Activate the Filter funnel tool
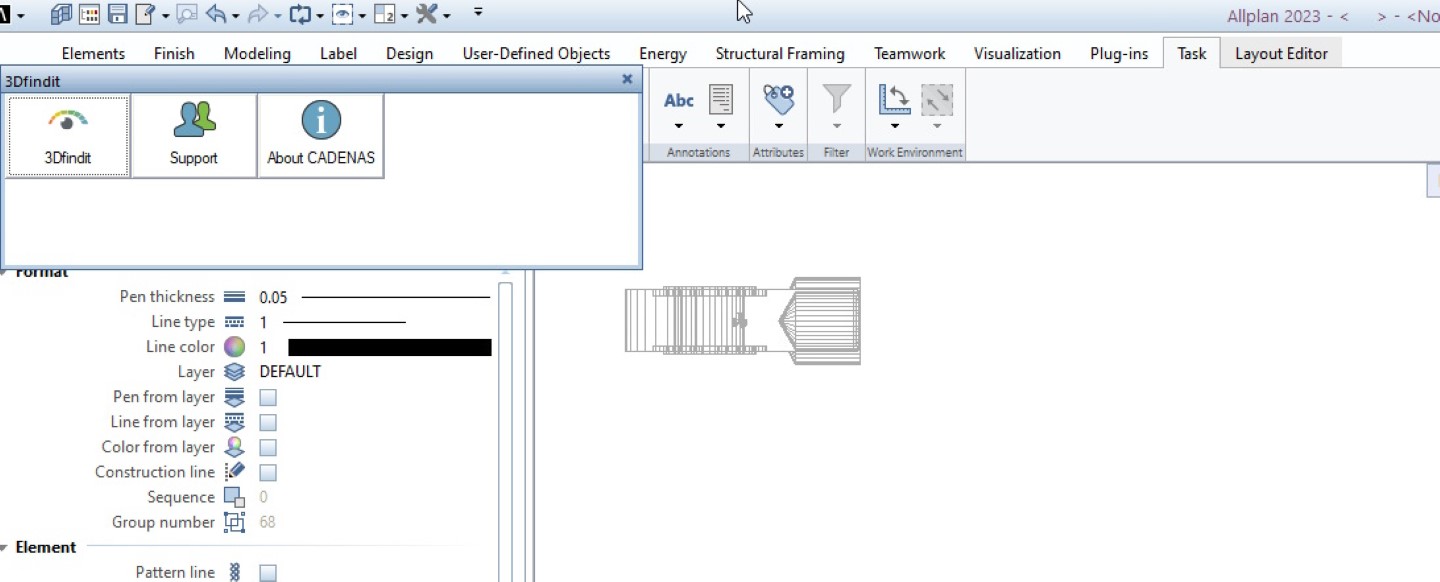 [836, 100]
